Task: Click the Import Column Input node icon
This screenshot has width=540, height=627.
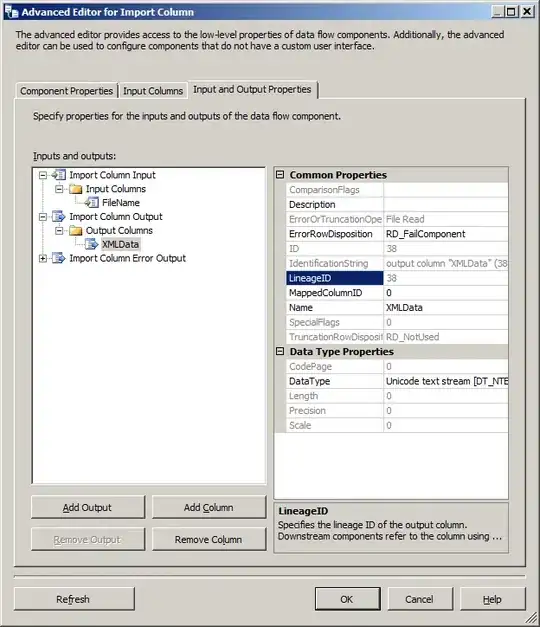Action: pyautogui.click(x=58, y=175)
